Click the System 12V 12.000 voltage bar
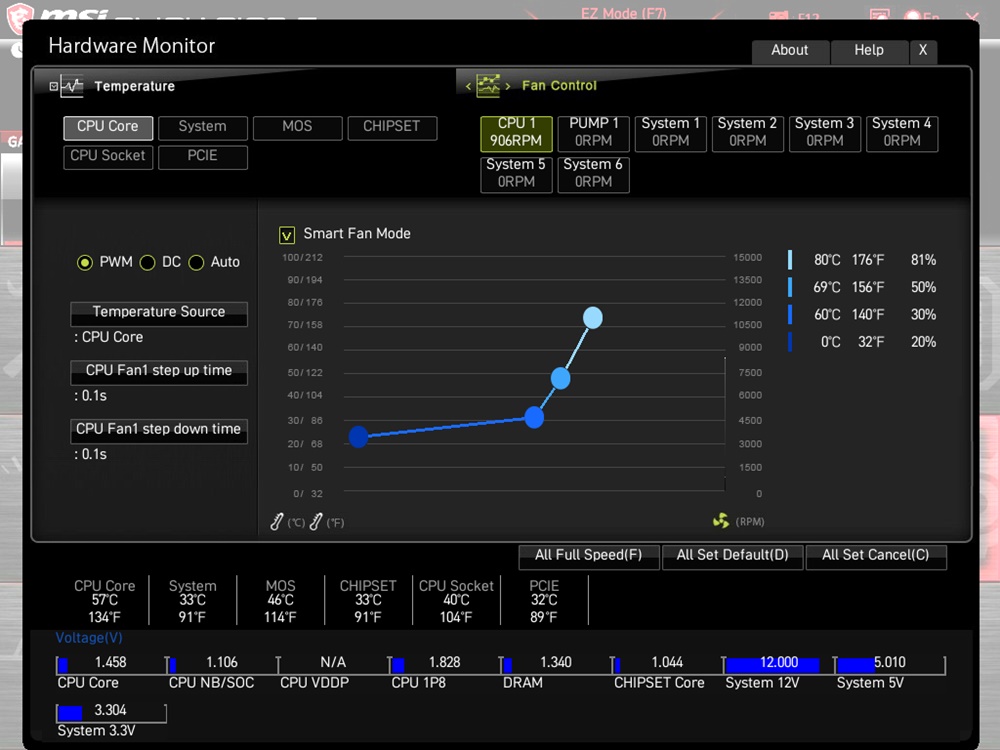The width and height of the screenshot is (1000, 750). [x=779, y=665]
